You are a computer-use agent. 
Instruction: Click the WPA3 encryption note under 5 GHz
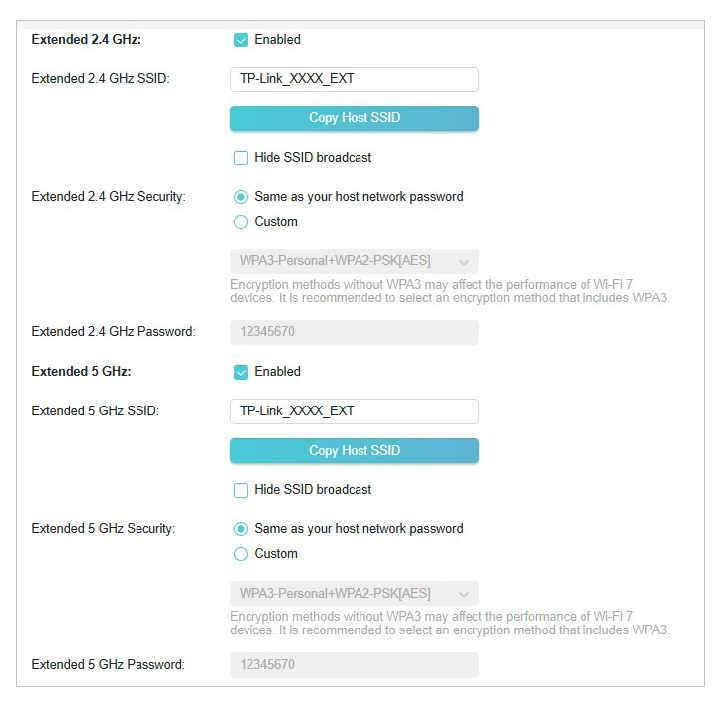click(x=449, y=623)
